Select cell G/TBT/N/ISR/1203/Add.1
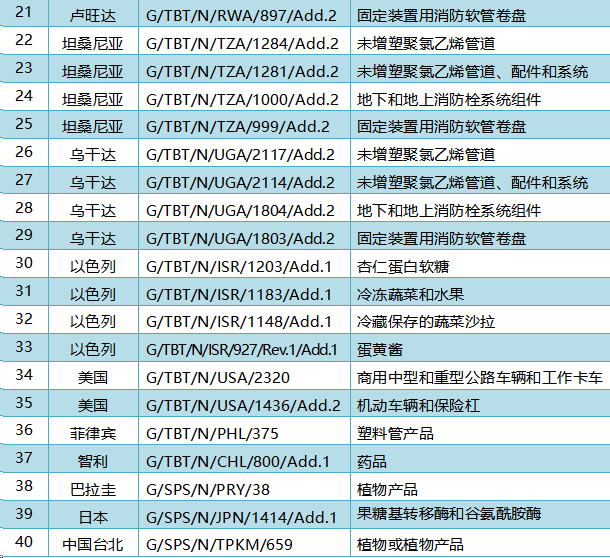The width and height of the screenshot is (610, 558). 244,264
